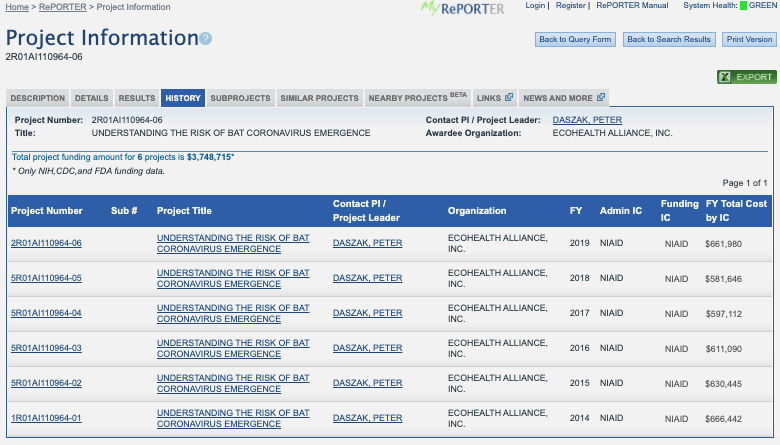The height and width of the screenshot is (445, 780).
Task: Click the Register link
Action: (x=571, y=5)
